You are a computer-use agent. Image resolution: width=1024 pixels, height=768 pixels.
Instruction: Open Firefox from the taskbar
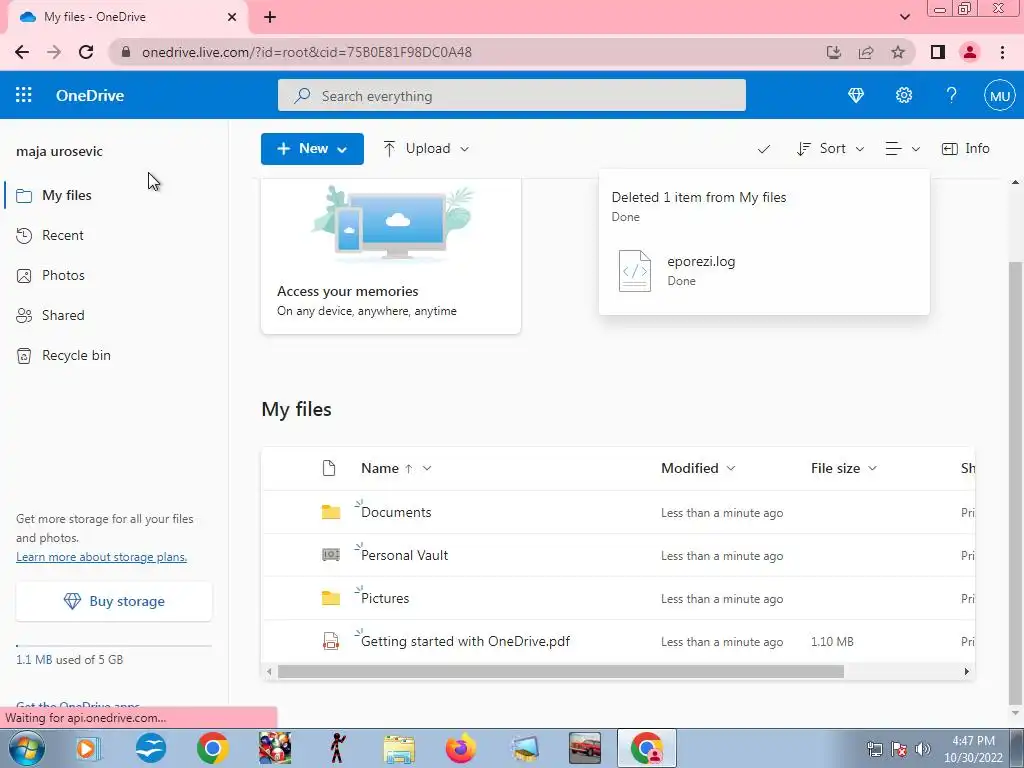coord(461,748)
